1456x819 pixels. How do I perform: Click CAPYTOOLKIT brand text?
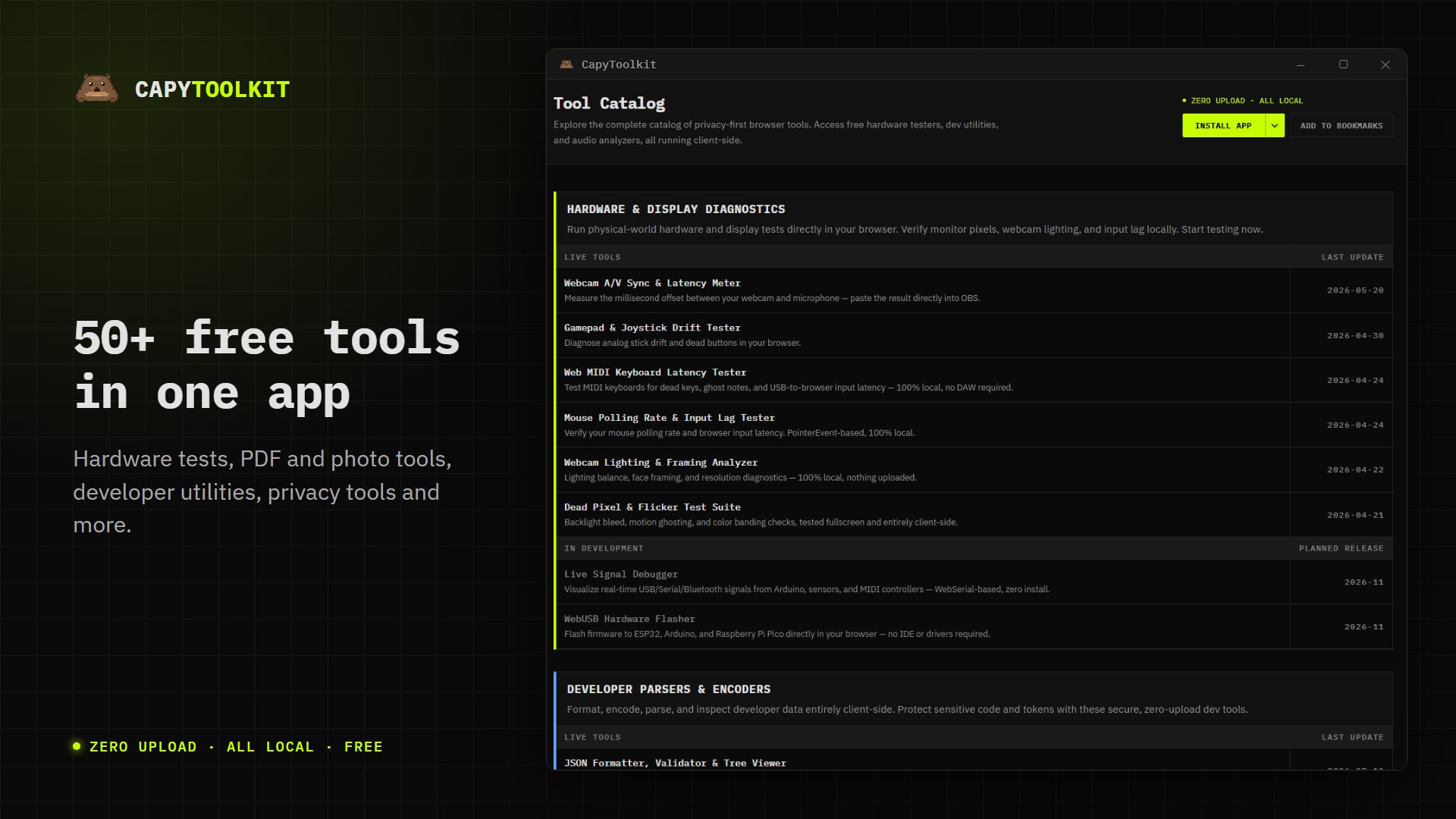click(x=212, y=89)
